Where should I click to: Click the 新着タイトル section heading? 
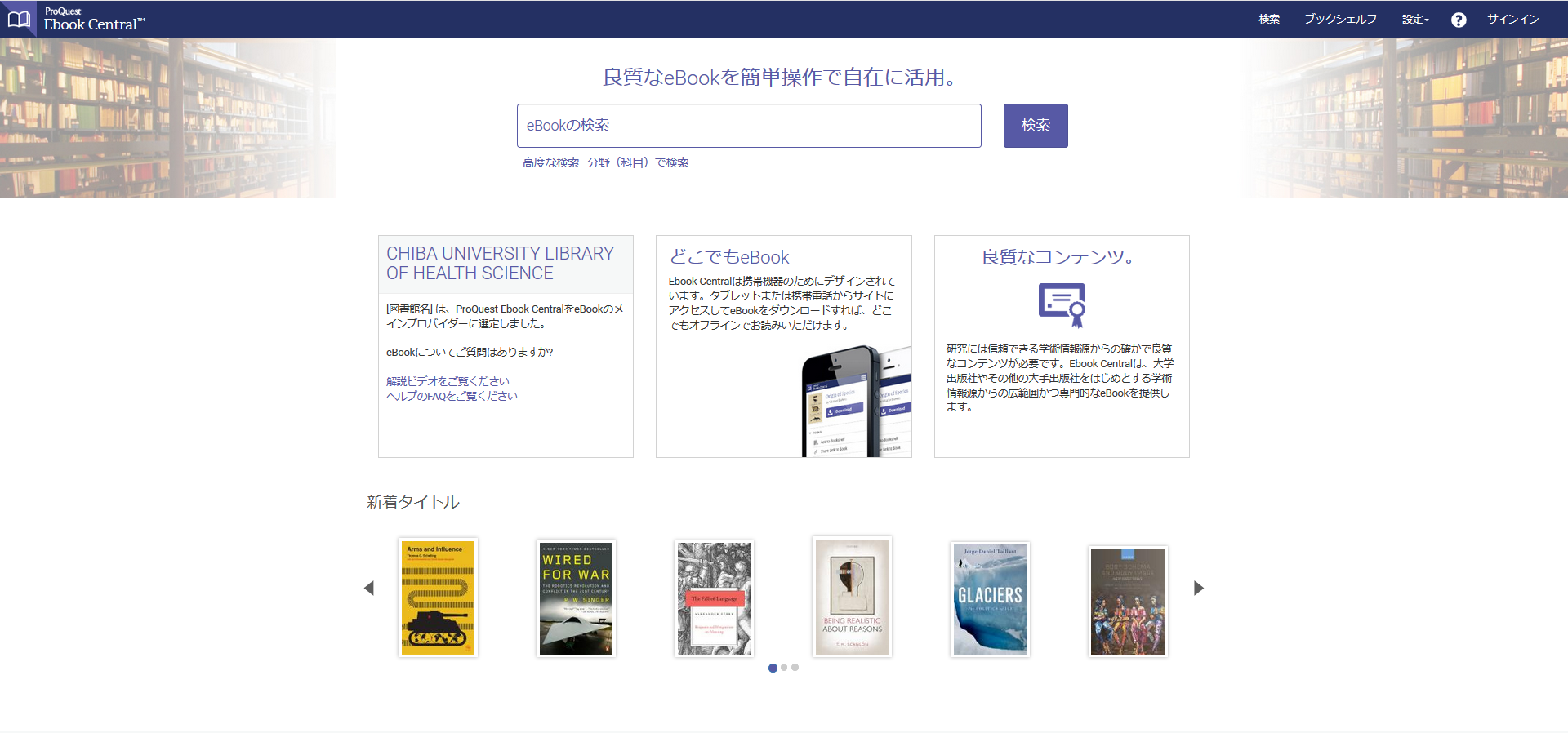413,502
